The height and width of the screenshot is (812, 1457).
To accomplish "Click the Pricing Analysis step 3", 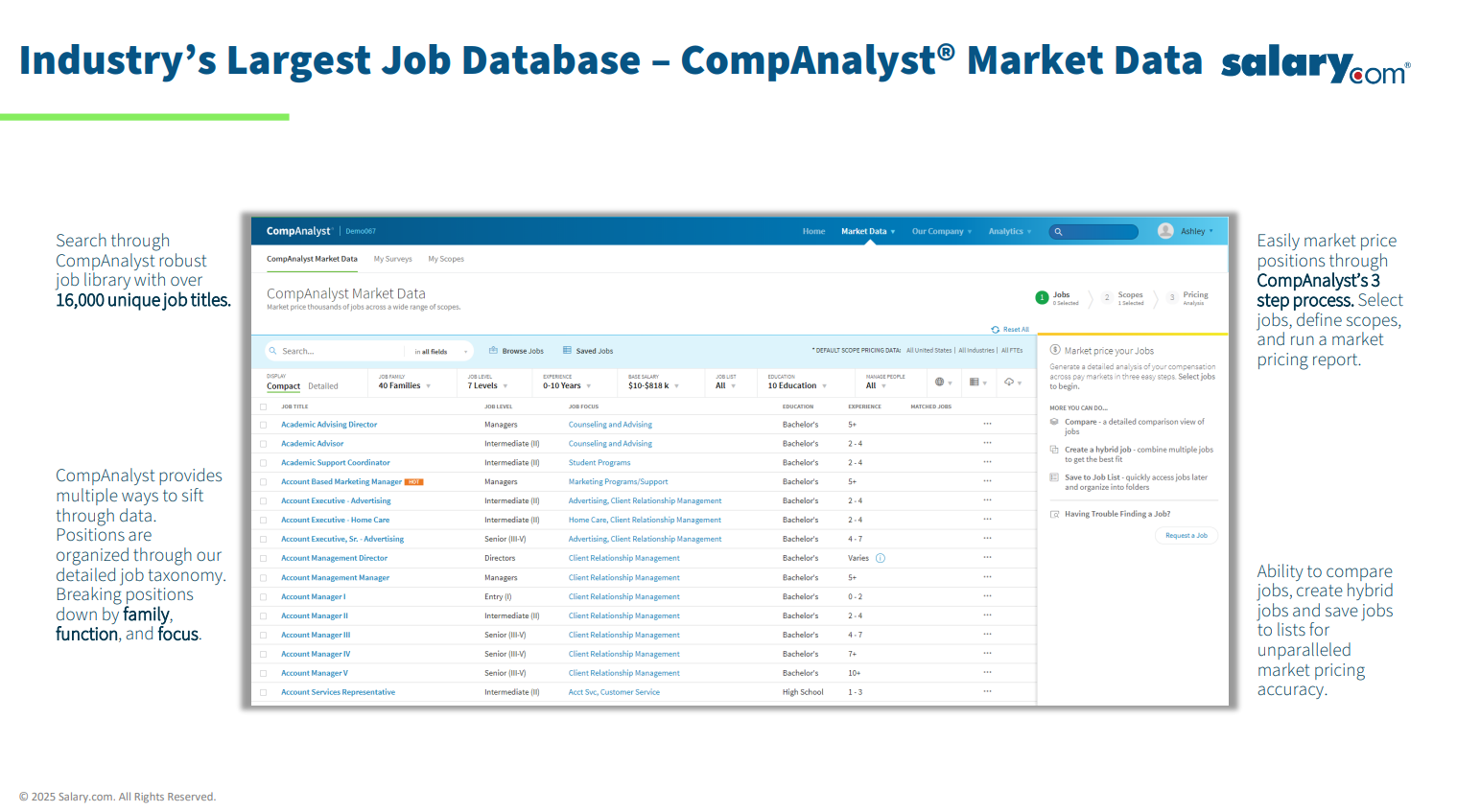I will coord(1187,298).
